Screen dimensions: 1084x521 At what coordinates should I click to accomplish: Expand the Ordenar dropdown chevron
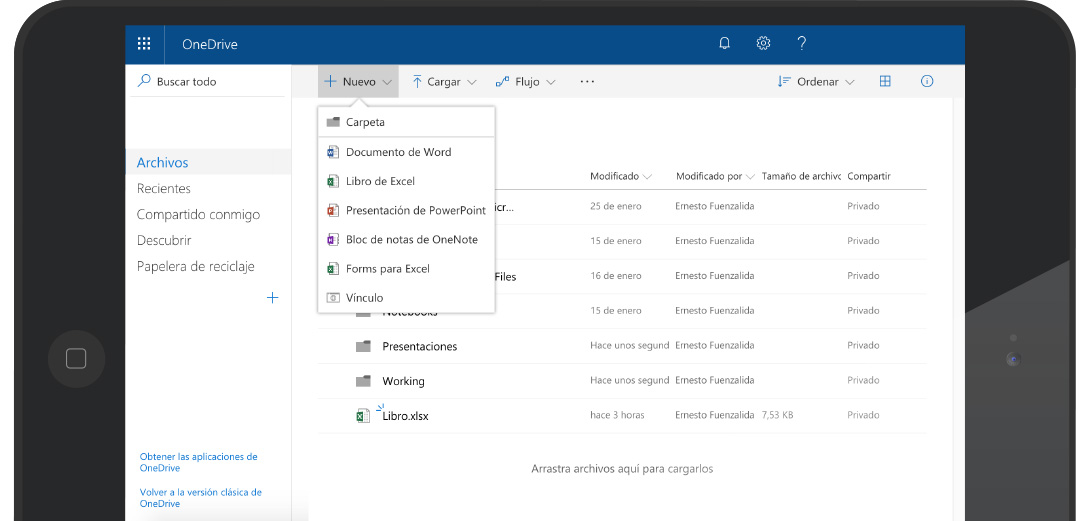click(x=850, y=82)
